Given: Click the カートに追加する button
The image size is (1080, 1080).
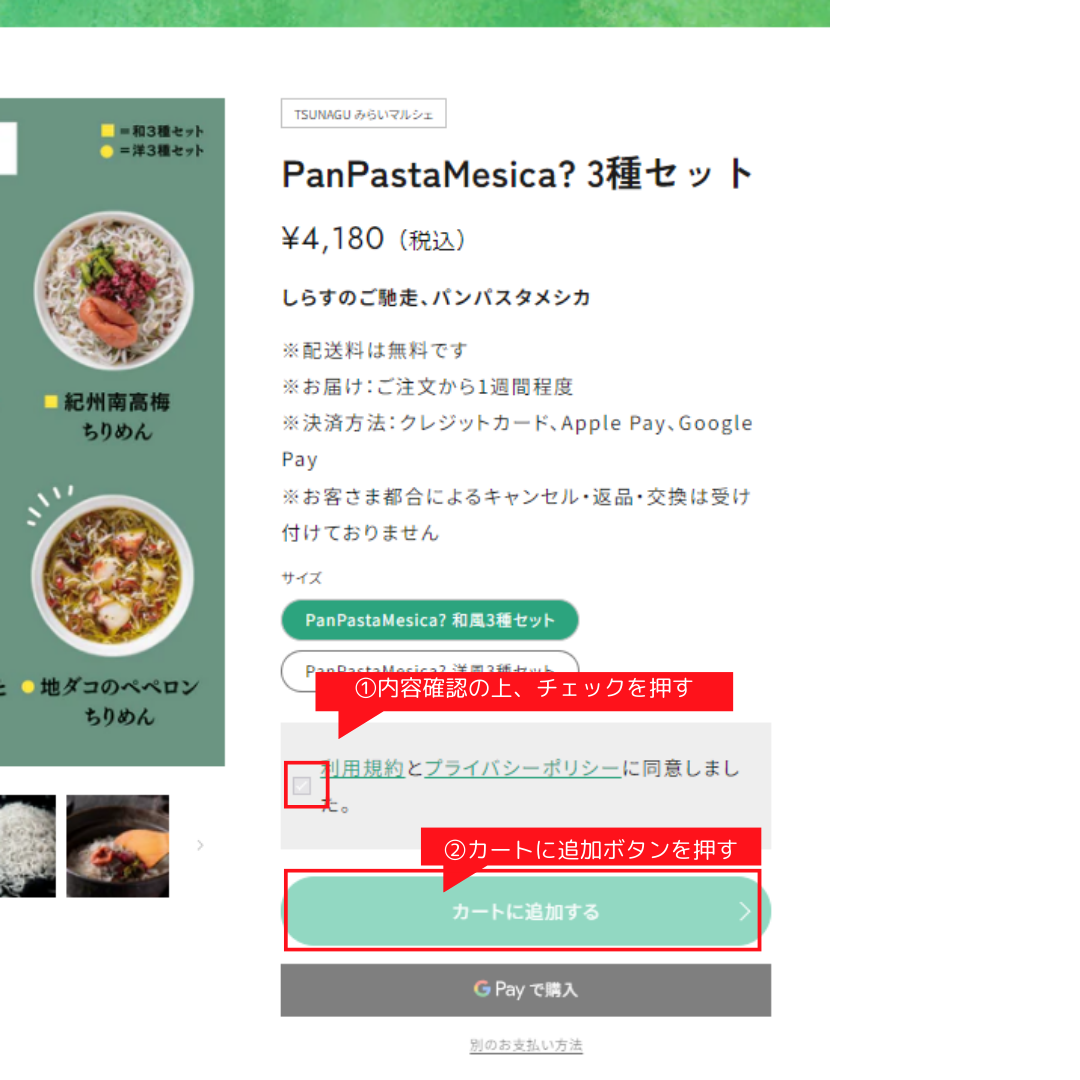Looking at the screenshot, I should [526, 911].
